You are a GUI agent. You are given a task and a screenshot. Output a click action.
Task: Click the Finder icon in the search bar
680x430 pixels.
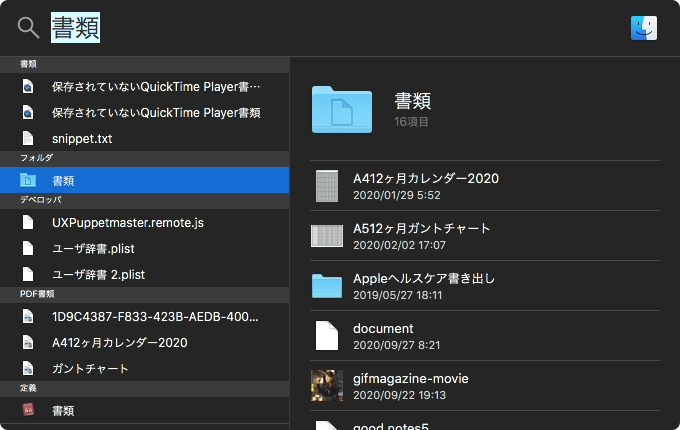(x=644, y=28)
